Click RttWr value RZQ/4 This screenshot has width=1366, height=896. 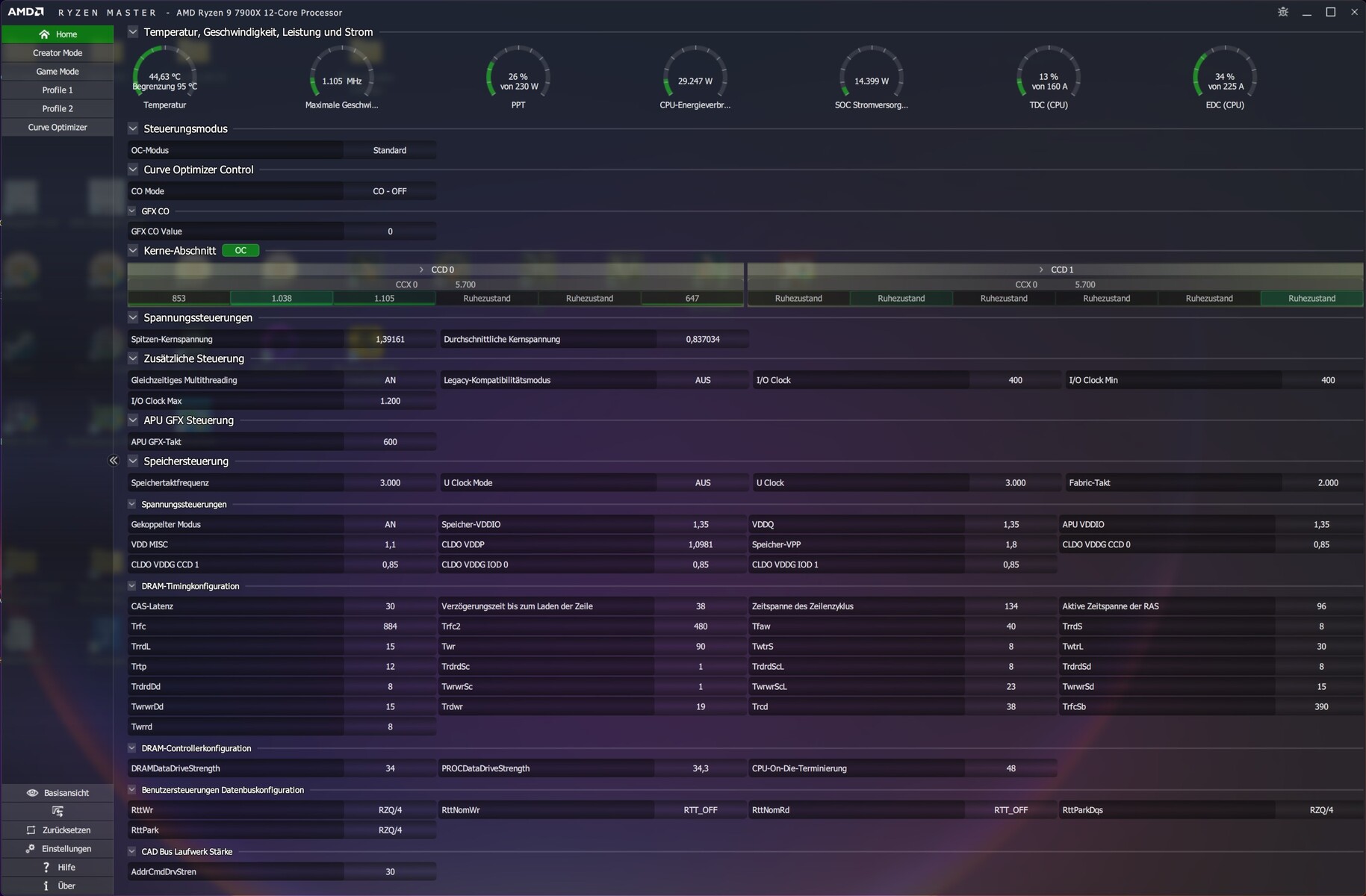coord(390,810)
